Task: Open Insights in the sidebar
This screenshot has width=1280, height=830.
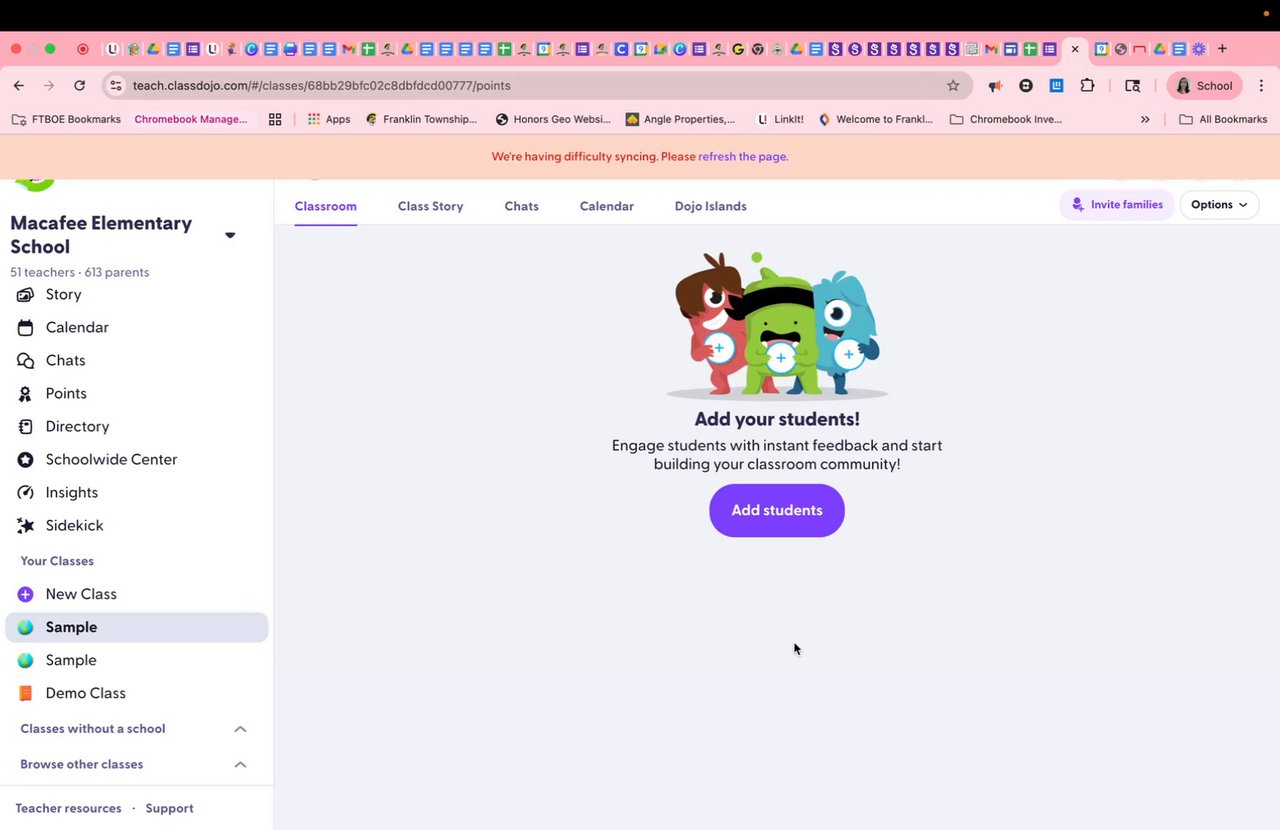Action: click(x=71, y=492)
